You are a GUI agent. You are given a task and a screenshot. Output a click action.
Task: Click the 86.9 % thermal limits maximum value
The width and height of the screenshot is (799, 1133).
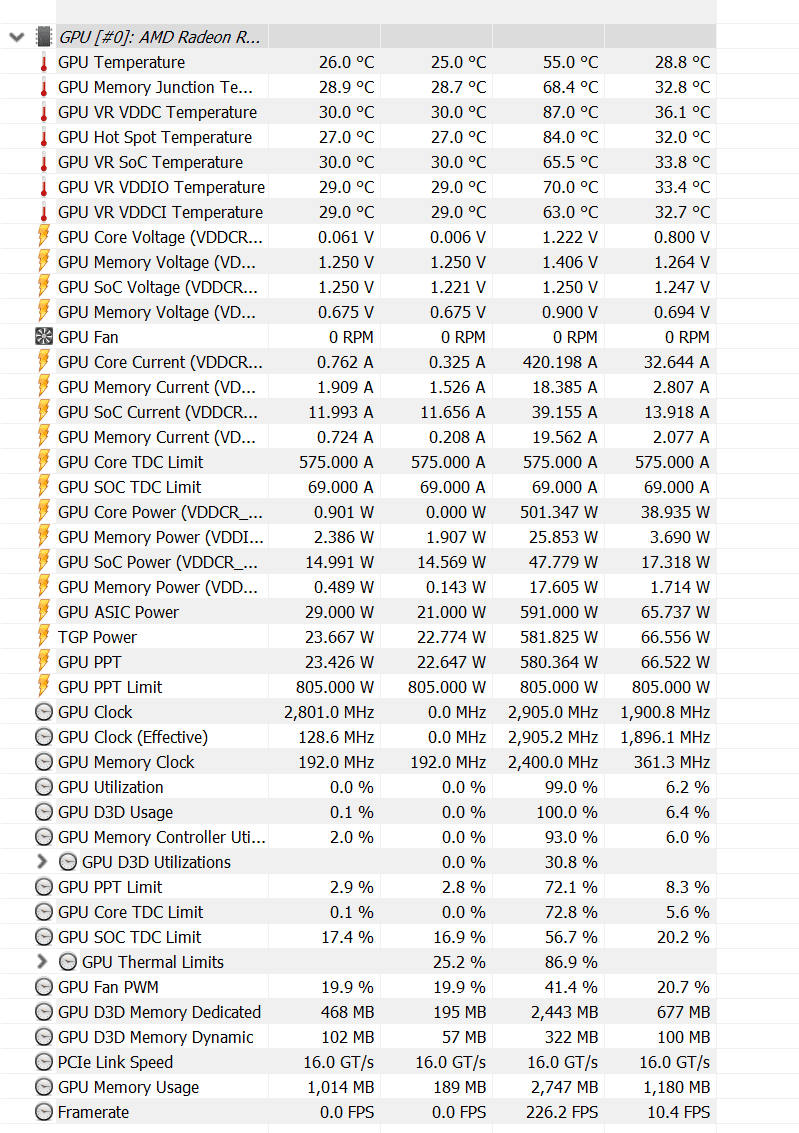click(571, 962)
